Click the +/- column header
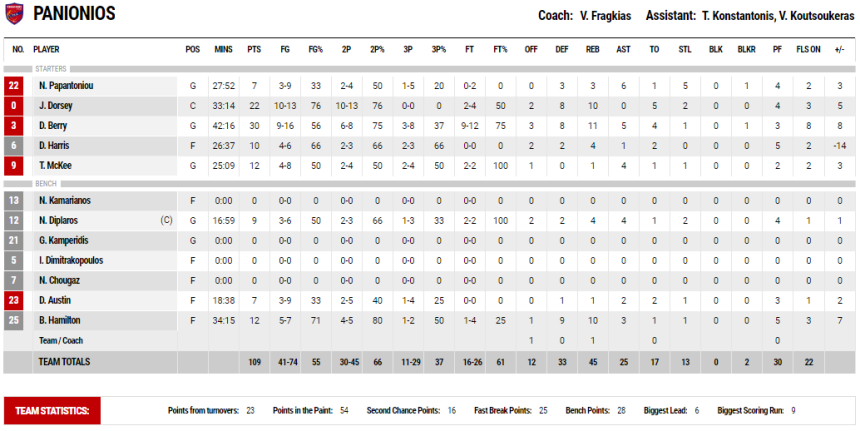Image resolution: width=860 pixels, height=431 pixels. coord(839,49)
